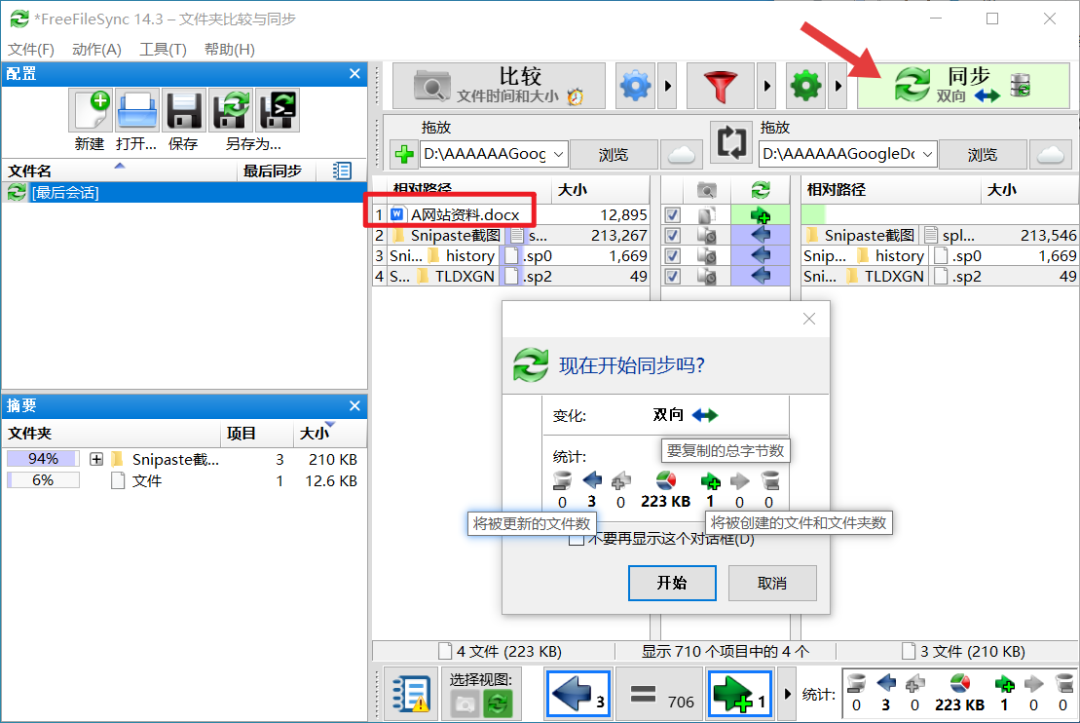Expand arrow next to comparison settings gear
This screenshot has height=723, width=1080.
667,86
